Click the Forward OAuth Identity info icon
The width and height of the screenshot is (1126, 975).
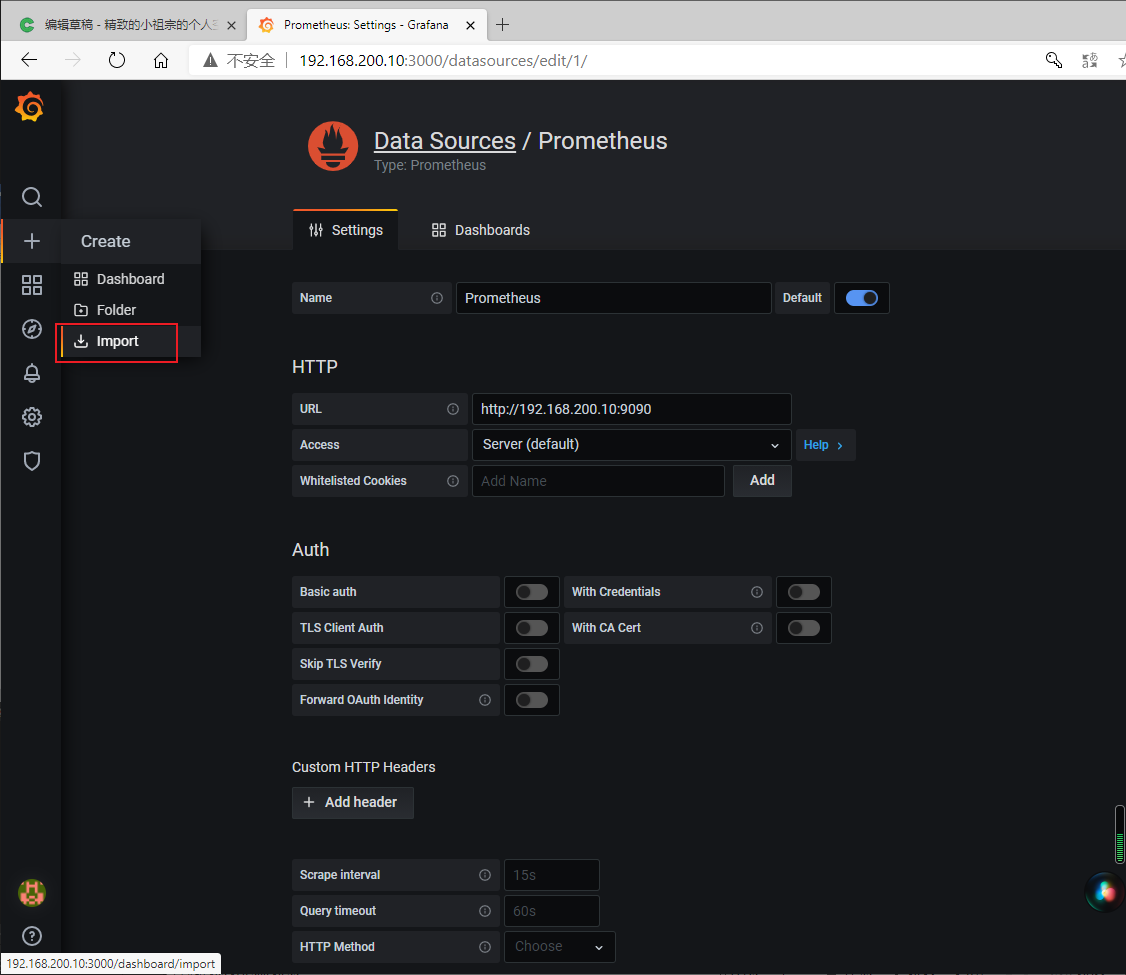click(485, 700)
